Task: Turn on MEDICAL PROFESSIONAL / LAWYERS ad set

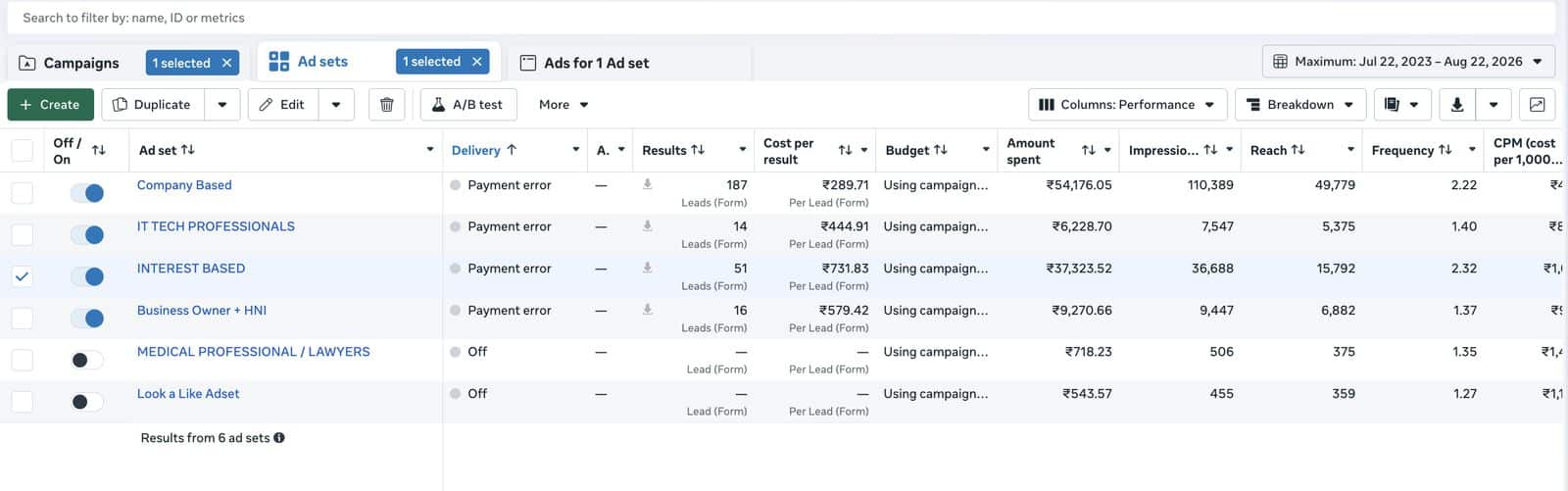Action: [87, 360]
